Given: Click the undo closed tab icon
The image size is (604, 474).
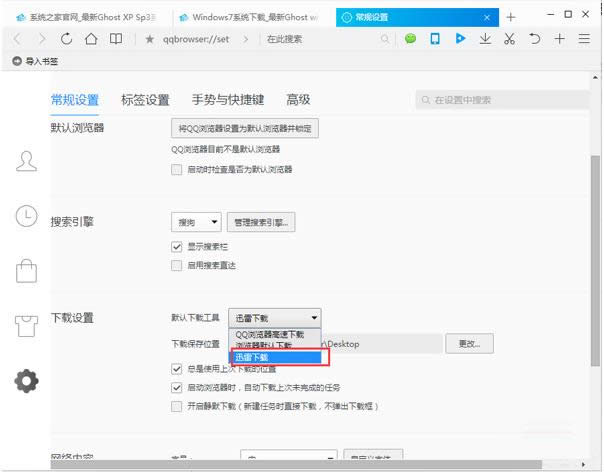Looking at the screenshot, I should (x=535, y=39).
